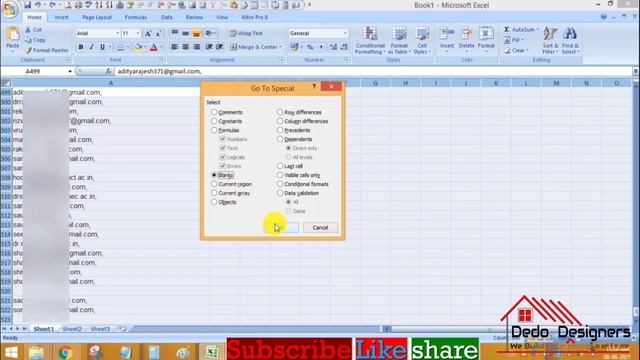Click the Copy button in Clipboard
Viewport: 640px width, 360px height.
coord(35,40)
